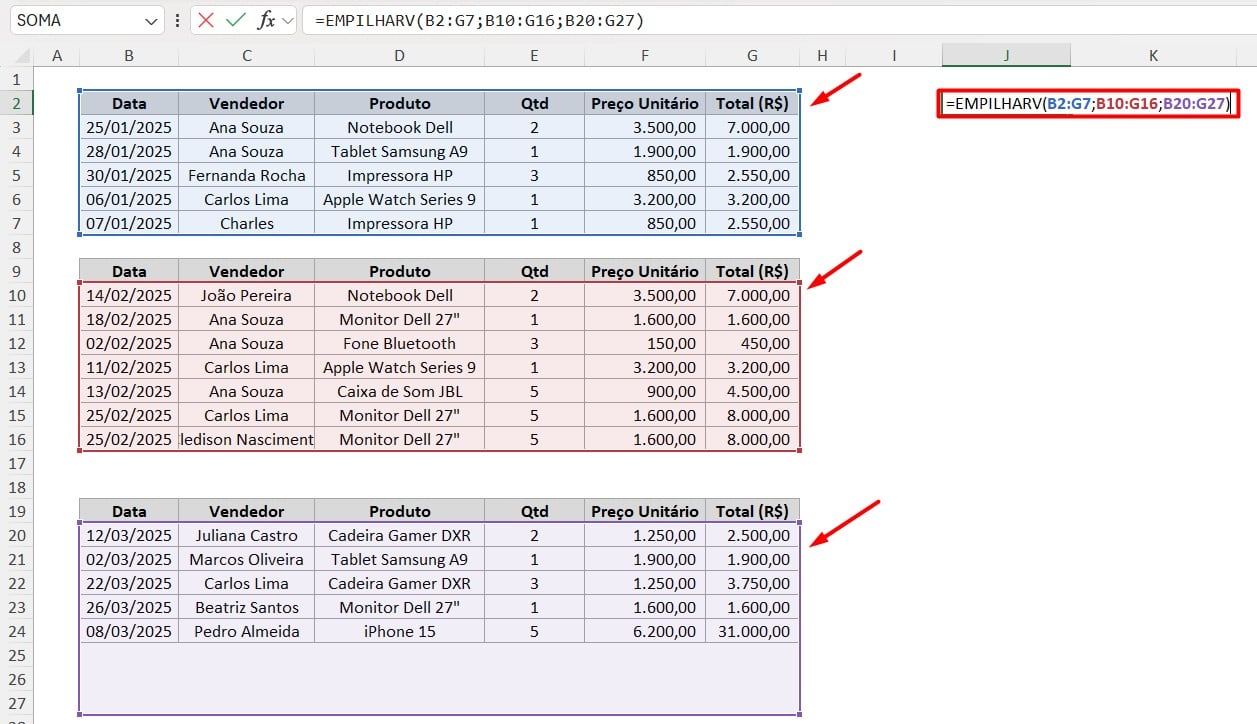Click cell J2 with the EMPILHARV formula

coord(1087,103)
